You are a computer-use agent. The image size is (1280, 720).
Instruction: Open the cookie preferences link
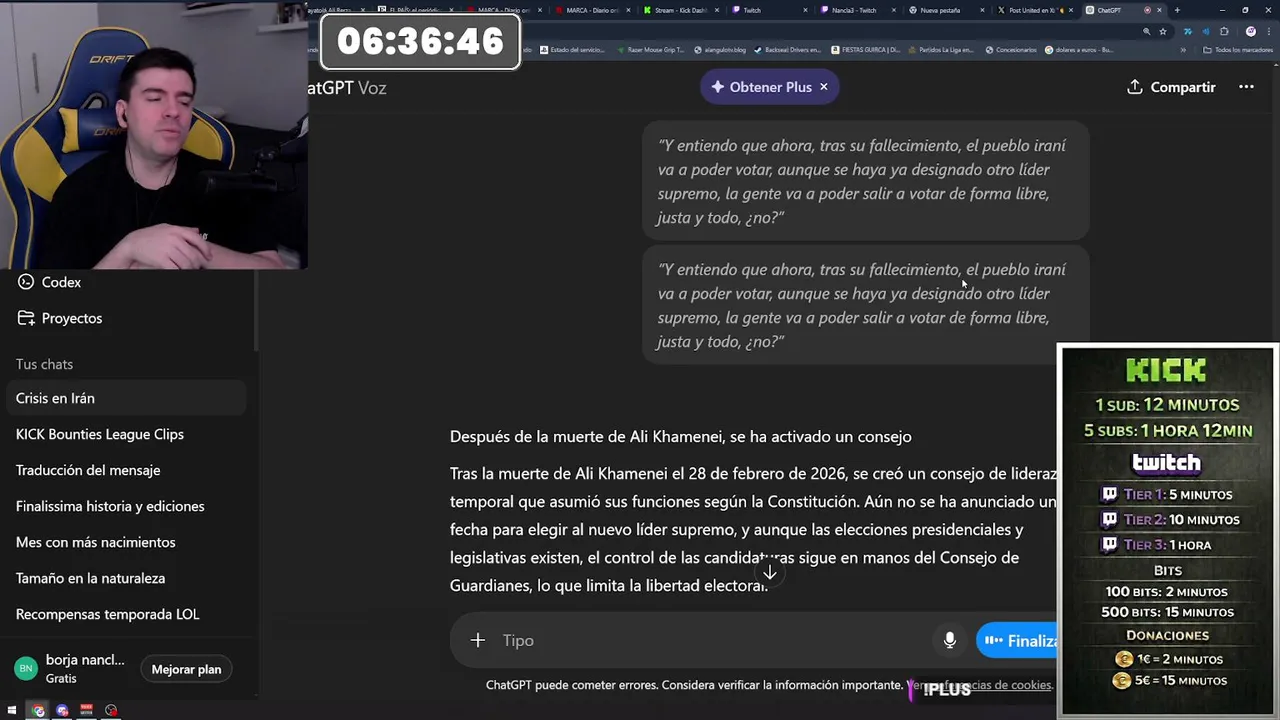pos(980,685)
